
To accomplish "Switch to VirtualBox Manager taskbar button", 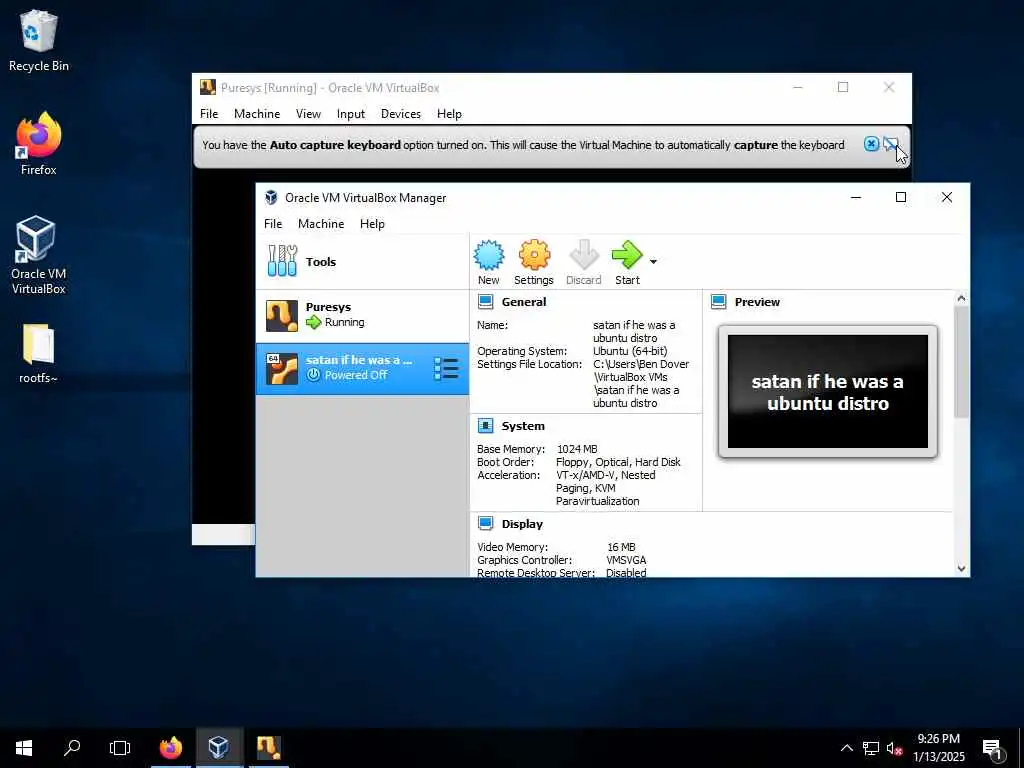I will [219, 748].
